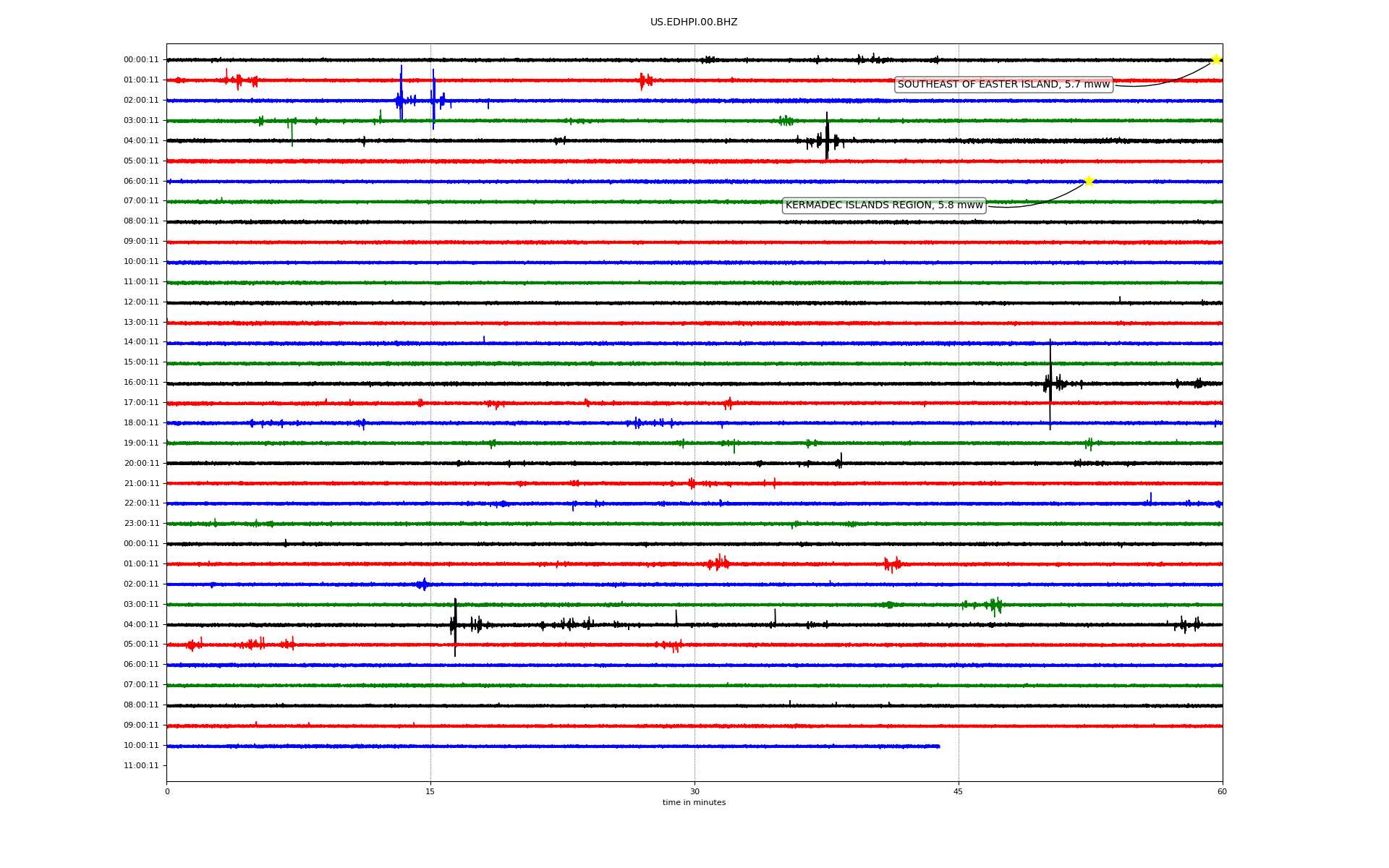Click the 30 tick on the x-axis

(694, 791)
